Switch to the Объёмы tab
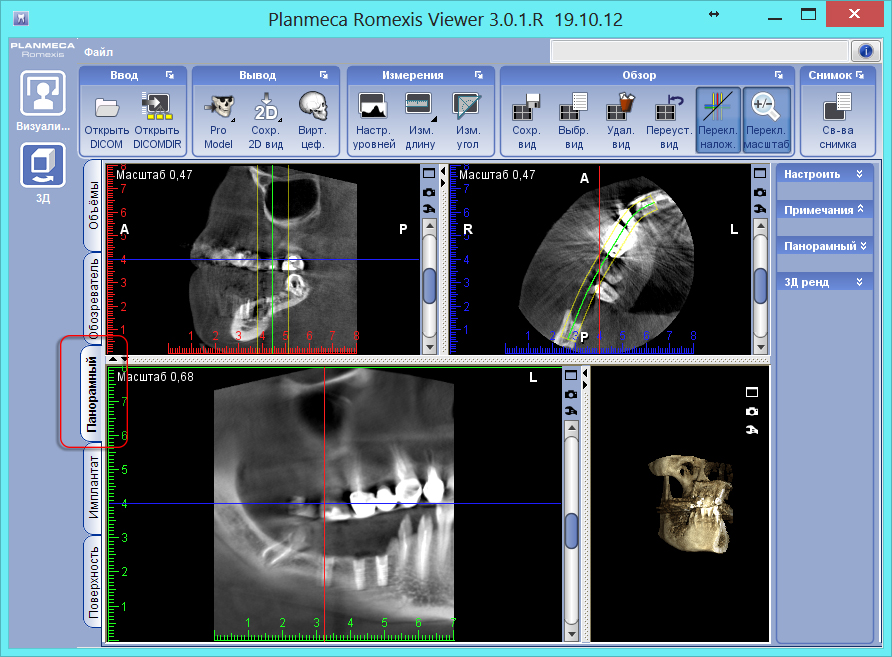Image resolution: width=892 pixels, height=657 pixels. [x=93, y=205]
